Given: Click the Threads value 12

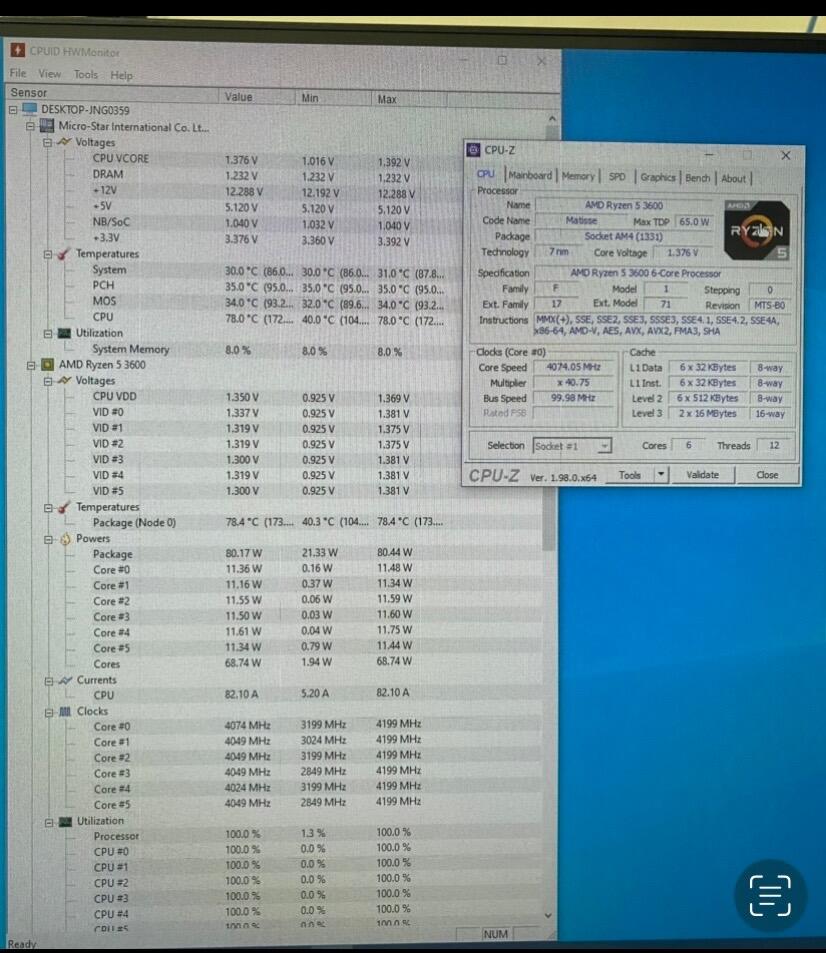Looking at the screenshot, I should pos(774,446).
